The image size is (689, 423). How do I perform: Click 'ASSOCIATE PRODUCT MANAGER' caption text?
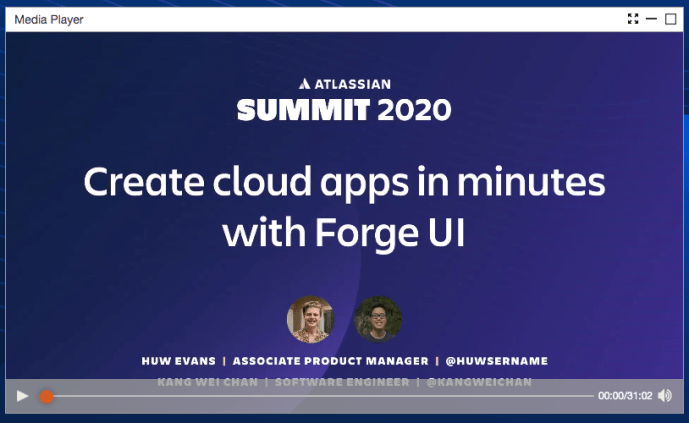coord(333,361)
